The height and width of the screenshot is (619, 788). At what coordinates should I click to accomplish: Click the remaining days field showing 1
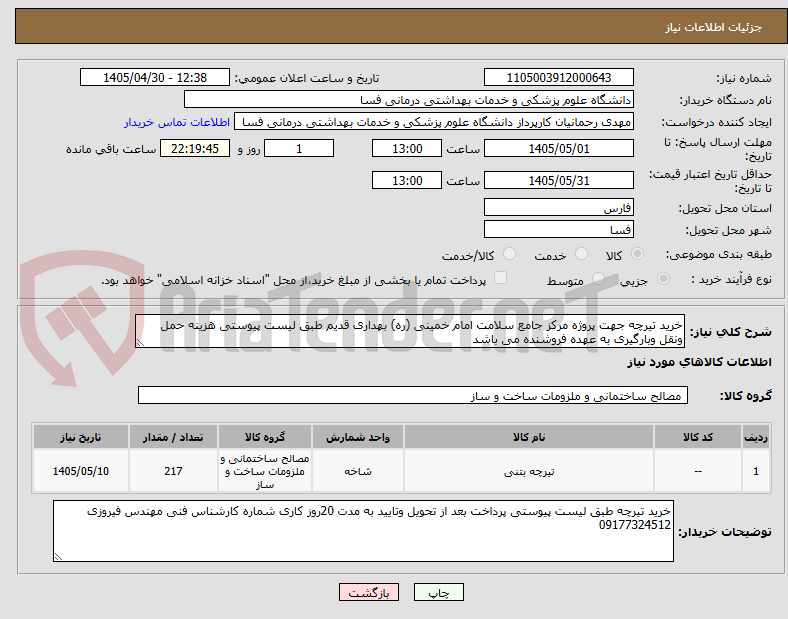coord(299,148)
